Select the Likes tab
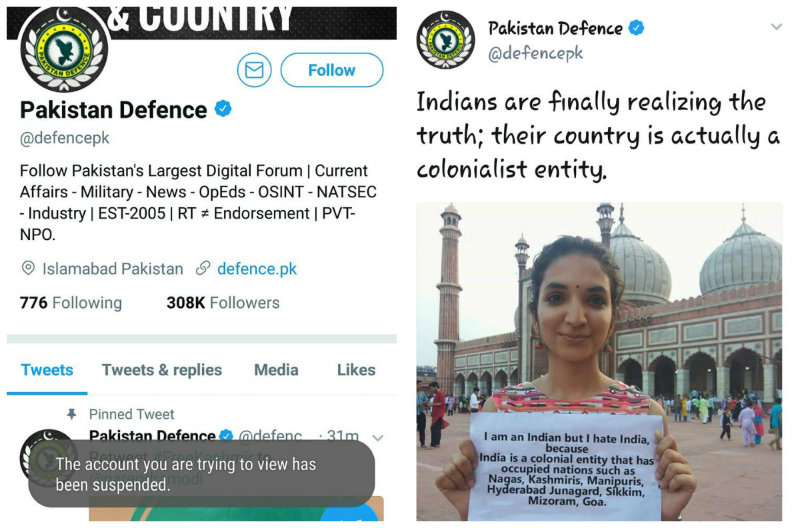The height and width of the screenshot is (528, 800). [356, 370]
